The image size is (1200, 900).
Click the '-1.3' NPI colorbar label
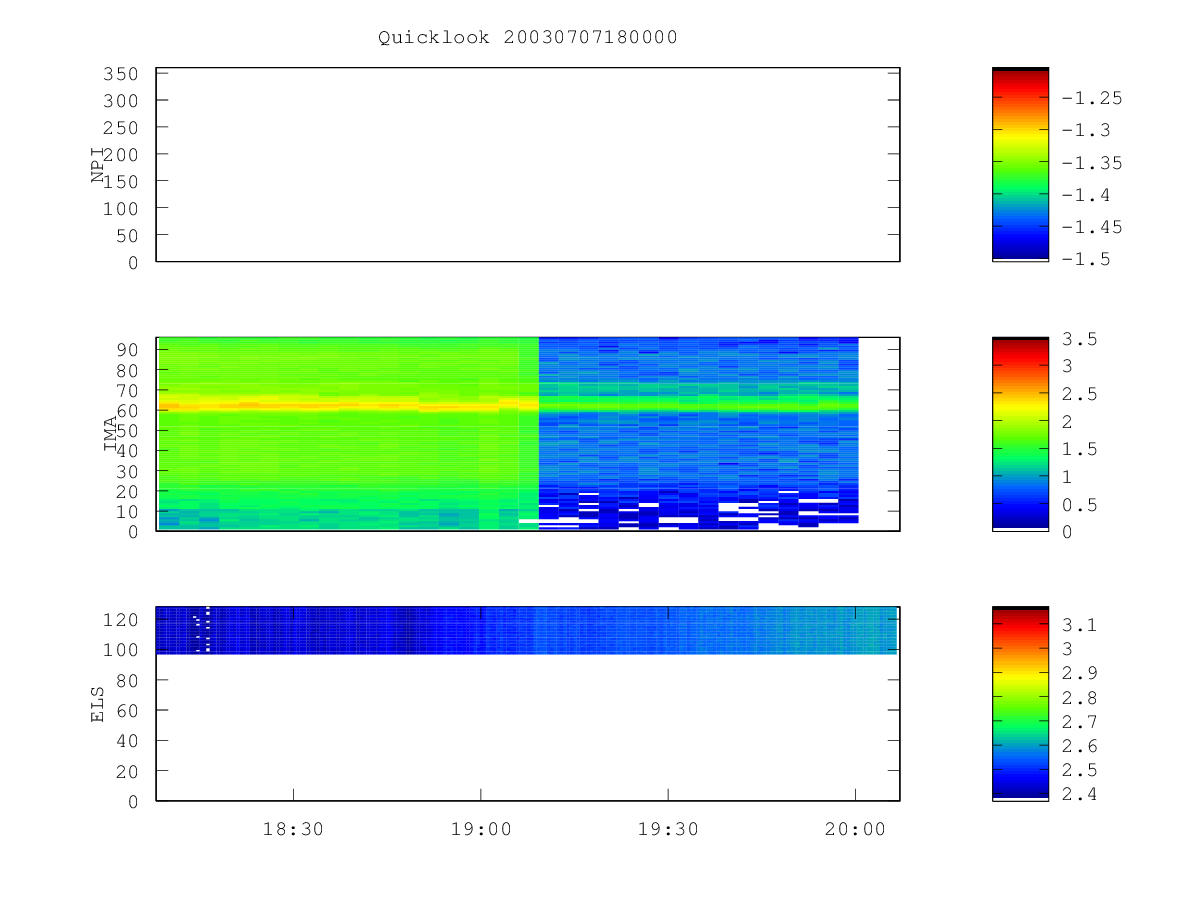click(x=1086, y=130)
